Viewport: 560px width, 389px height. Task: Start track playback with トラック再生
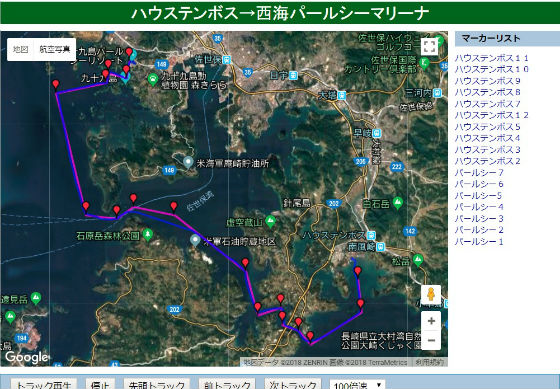click(44, 384)
